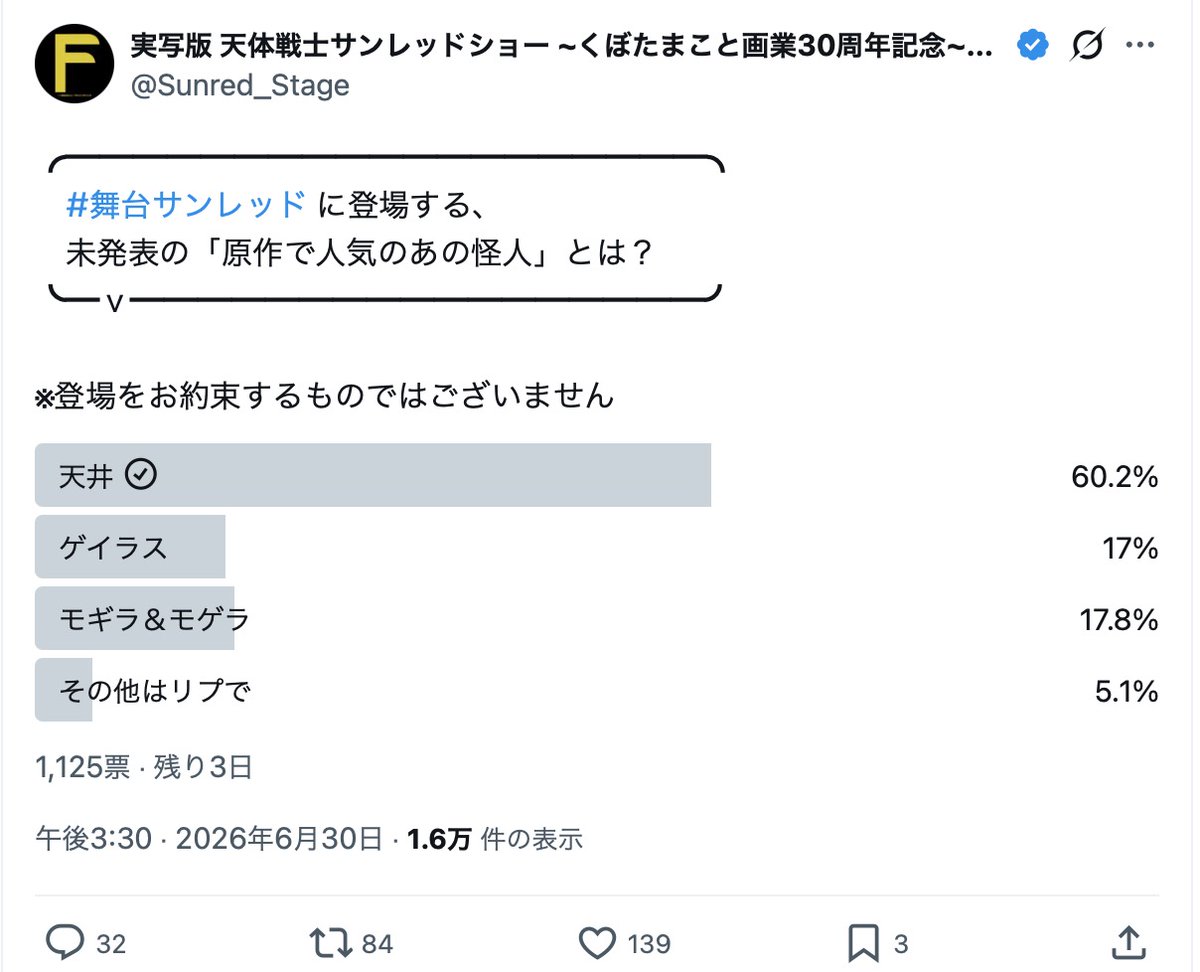The image size is (1200, 972).
Task: Select the 天井 poll option
Action: coord(597,475)
